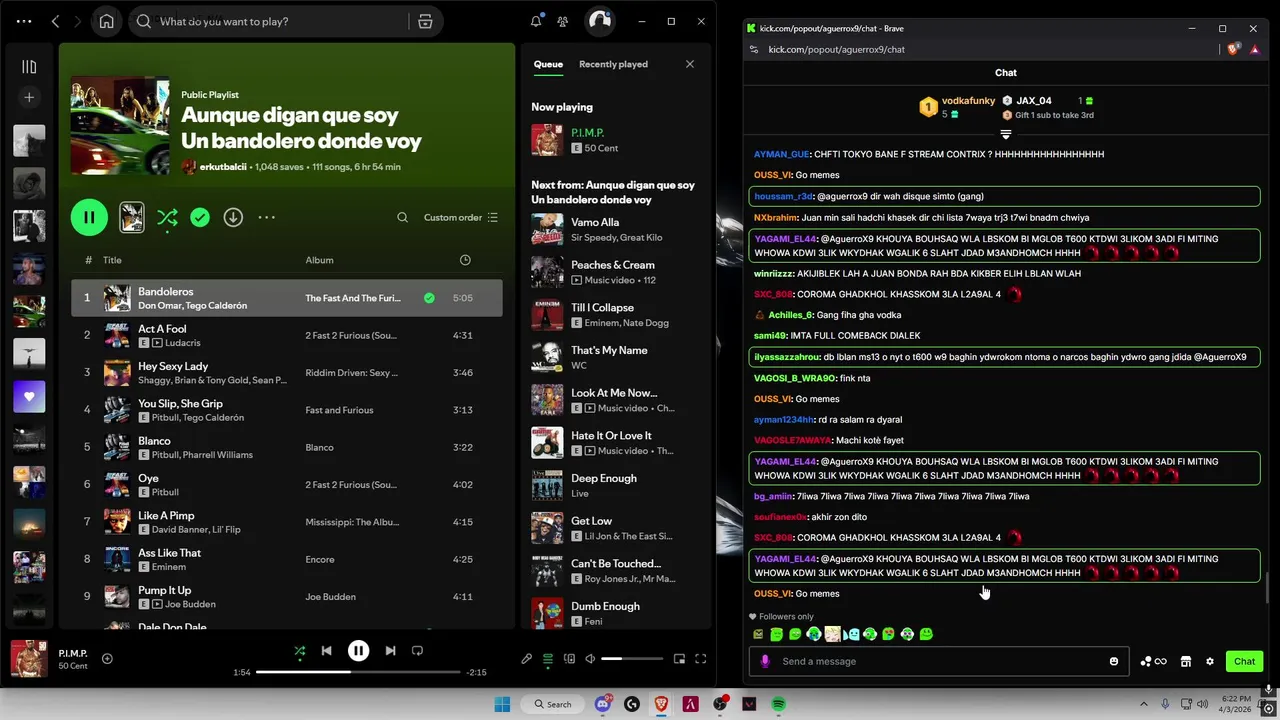The height and width of the screenshot is (720, 1280).
Task: Search within the playlist magnifier icon
Action: tap(402, 217)
